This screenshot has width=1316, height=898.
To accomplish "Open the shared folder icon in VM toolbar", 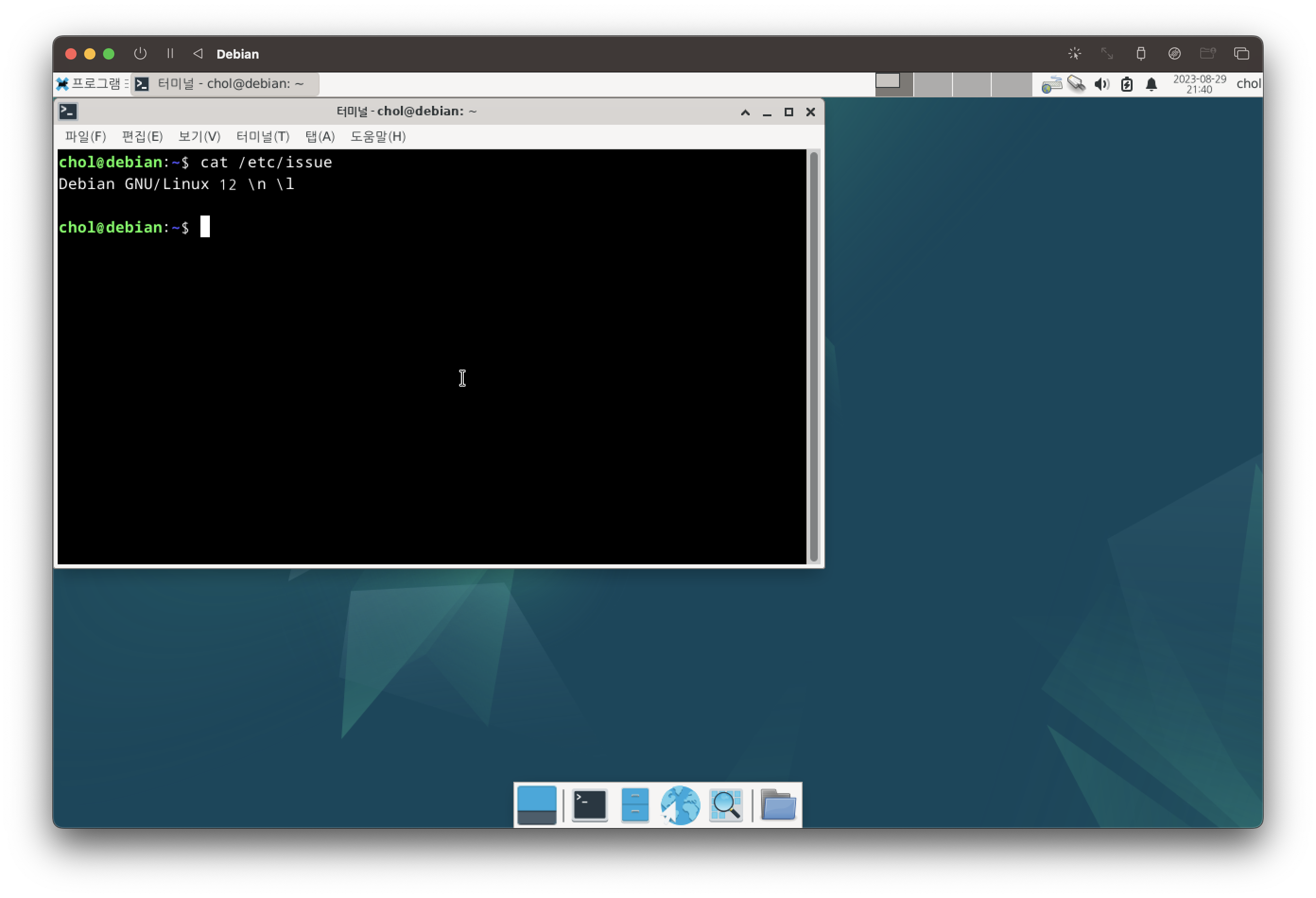I will tap(1208, 54).
